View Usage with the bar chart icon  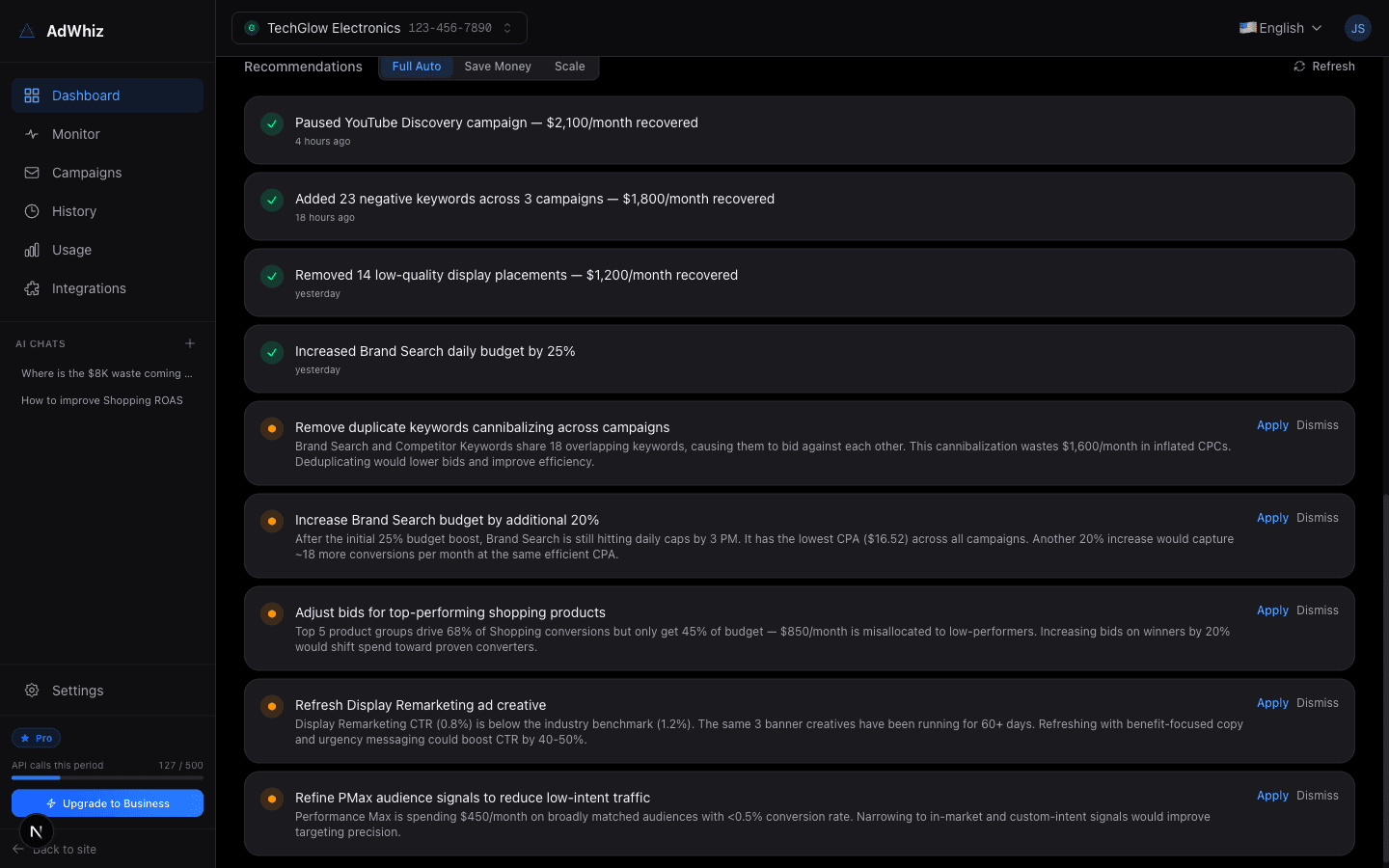tap(30, 250)
